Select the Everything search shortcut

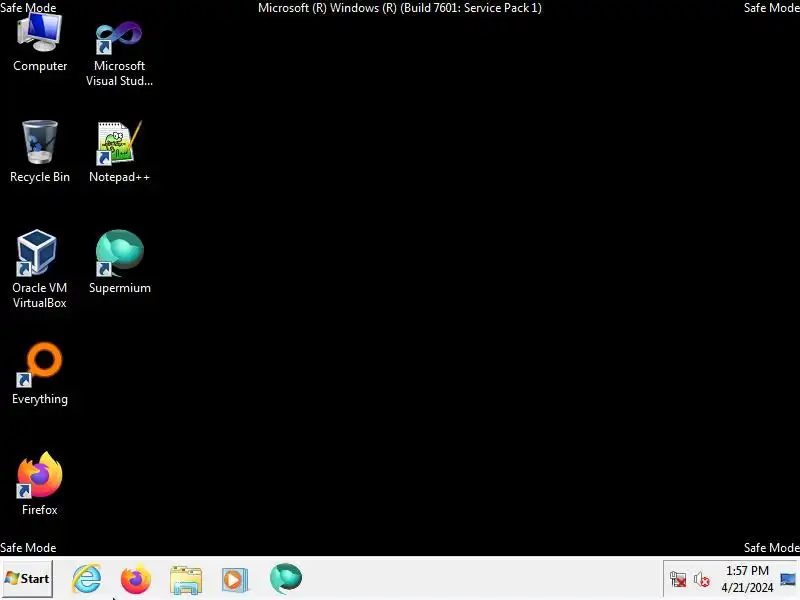click(40, 373)
